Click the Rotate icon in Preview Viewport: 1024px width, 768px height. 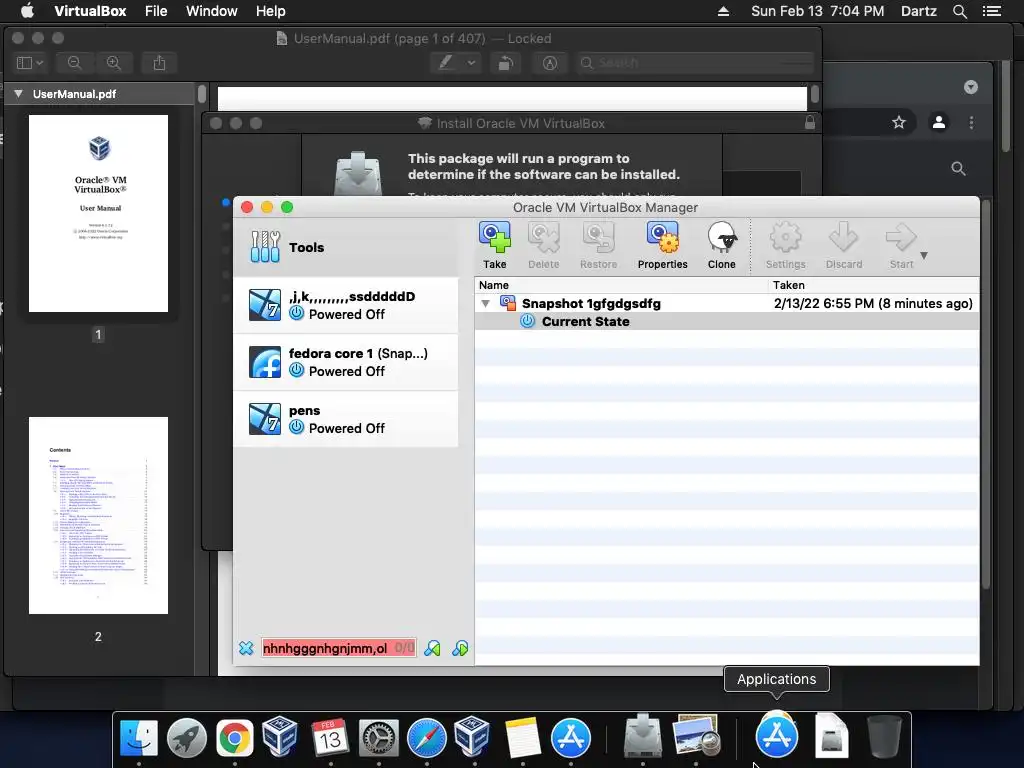pyautogui.click(x=505, y=63)
